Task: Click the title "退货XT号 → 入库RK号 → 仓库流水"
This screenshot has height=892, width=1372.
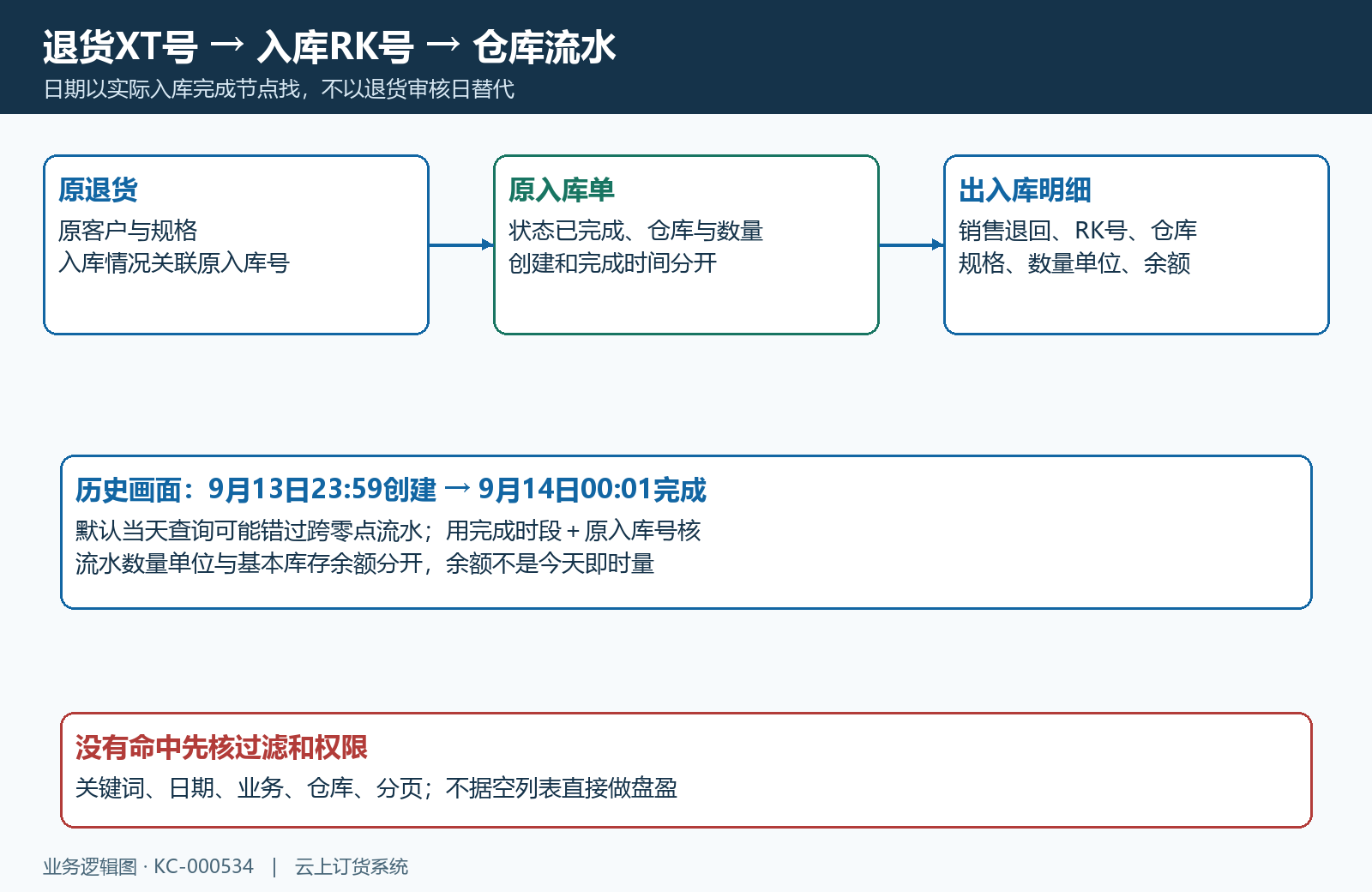Action: (329, 47)
